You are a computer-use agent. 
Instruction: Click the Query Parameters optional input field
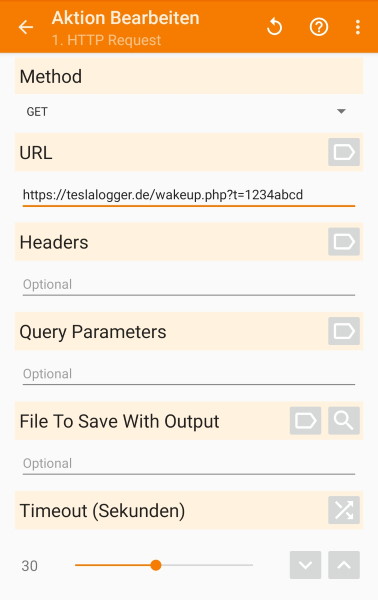pyautogui.click(x=189, y=374)
